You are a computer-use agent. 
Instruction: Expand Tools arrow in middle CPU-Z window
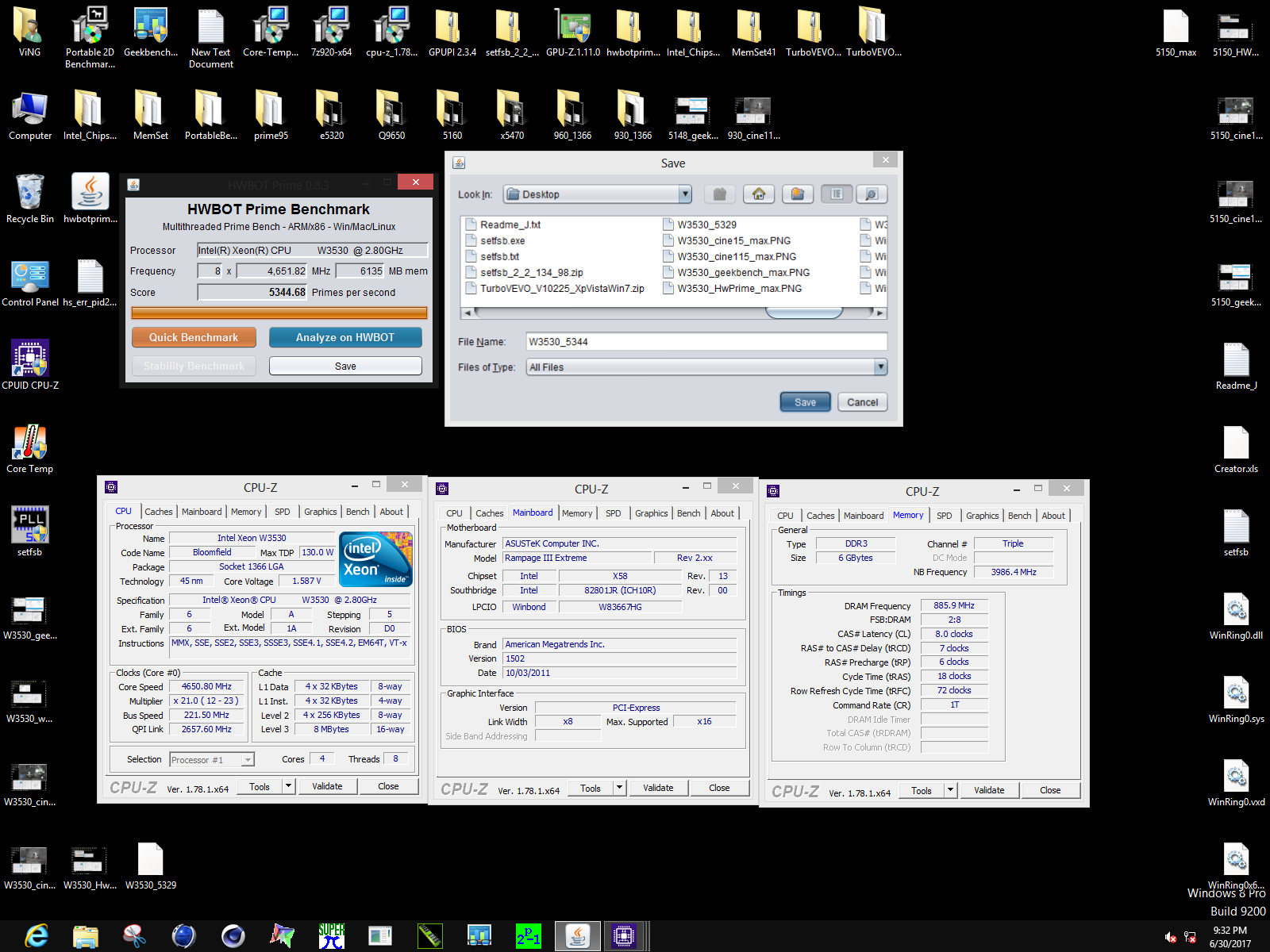click(620, 788)
